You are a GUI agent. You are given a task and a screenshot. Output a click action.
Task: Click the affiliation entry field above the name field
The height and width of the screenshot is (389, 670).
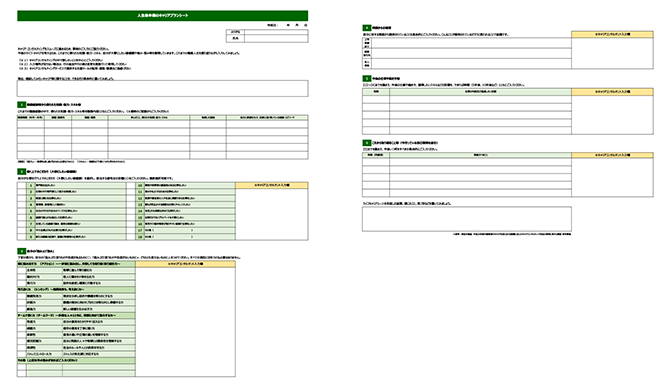tap(276, 32)
